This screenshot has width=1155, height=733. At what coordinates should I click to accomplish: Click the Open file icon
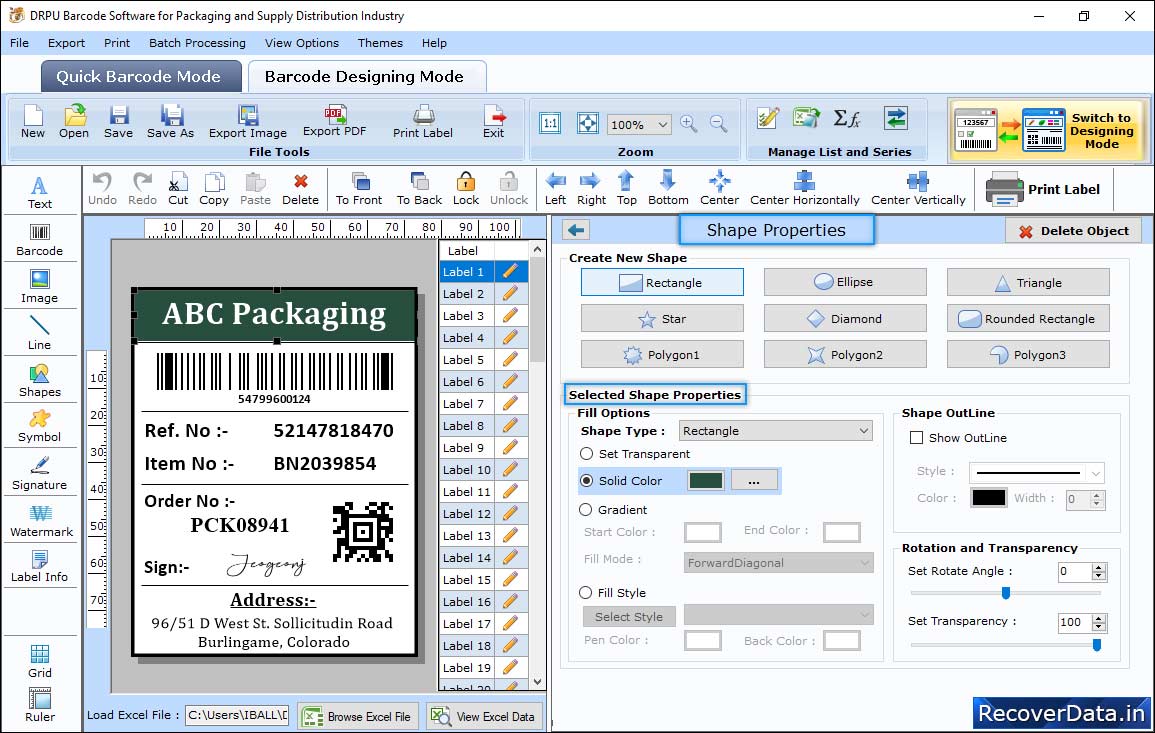coord(74,122)
